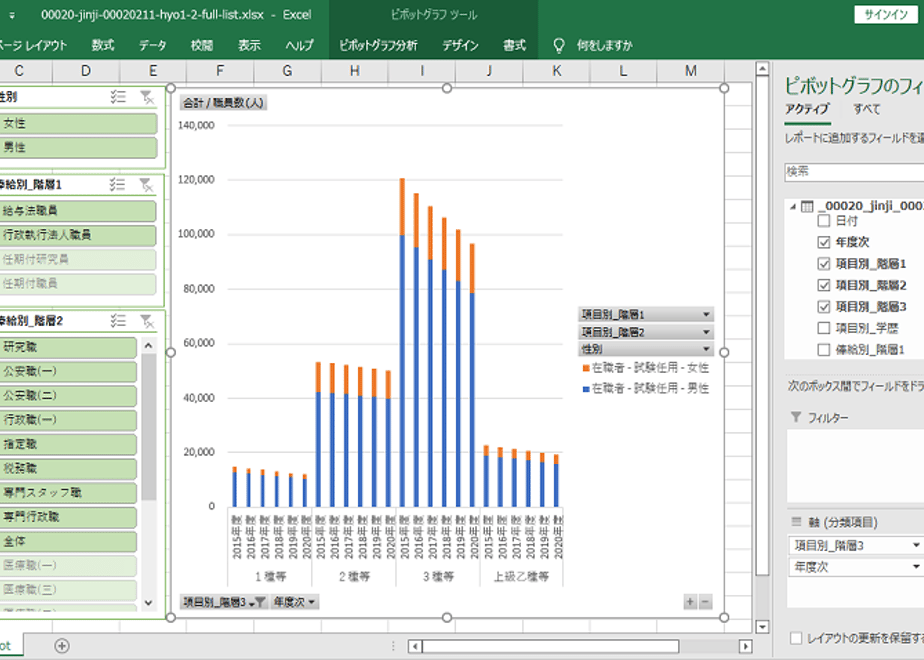The width and height of the screenshot is (924, 660).
Task: Uncheck the 項目別_階層2 field checkbox
Action: click(x=824, y=285)
